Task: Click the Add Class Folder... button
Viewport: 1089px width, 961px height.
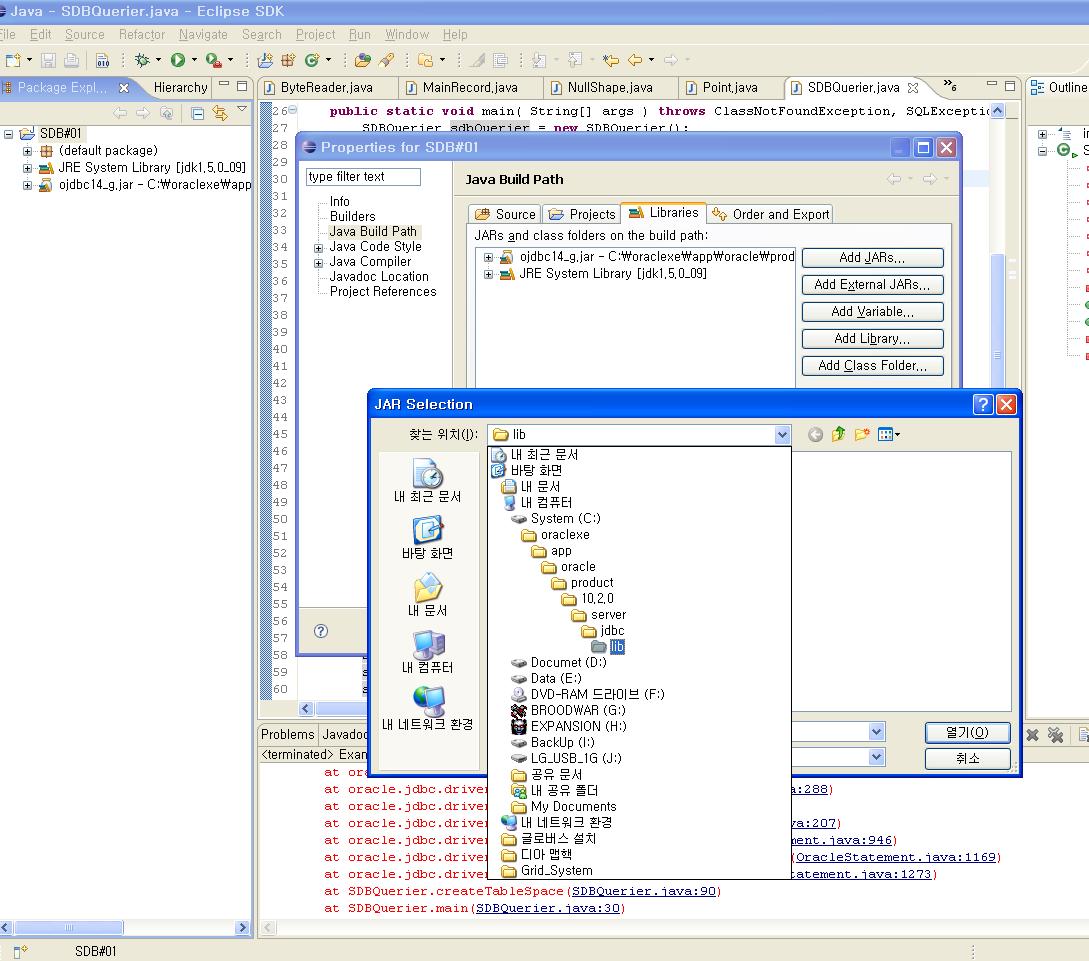Action: [x=872, y=366]
